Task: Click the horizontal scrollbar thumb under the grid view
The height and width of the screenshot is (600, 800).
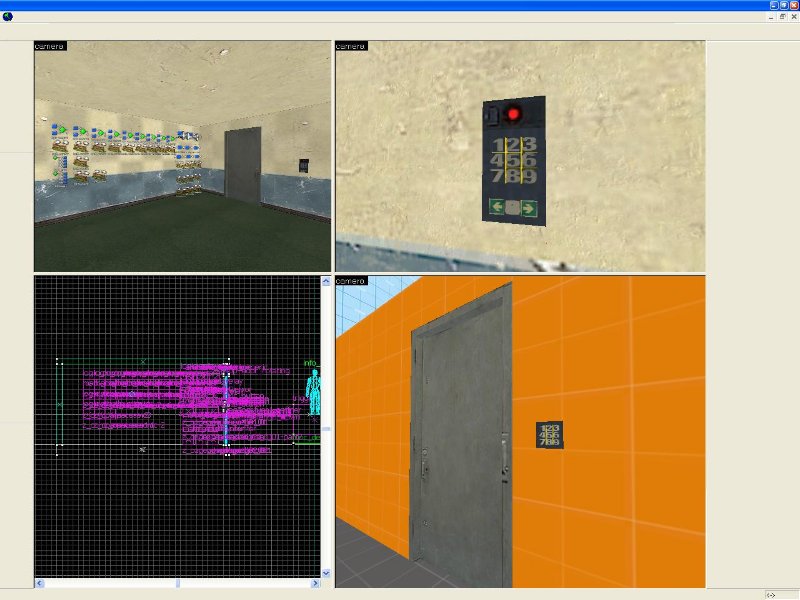Action: tap(178, 583)
